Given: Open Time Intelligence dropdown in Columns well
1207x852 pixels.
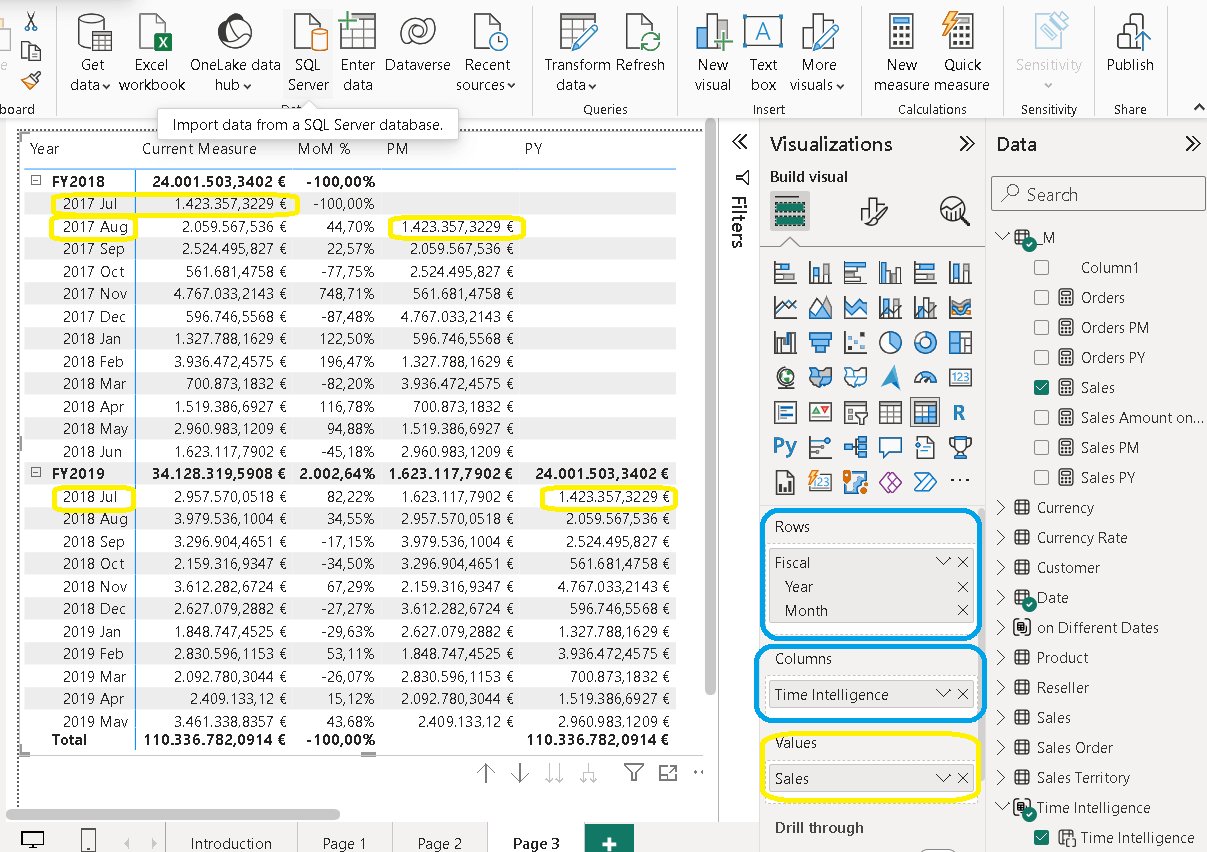Looking at the screenshot, I should pyautogui.click(x=943, y=694).
